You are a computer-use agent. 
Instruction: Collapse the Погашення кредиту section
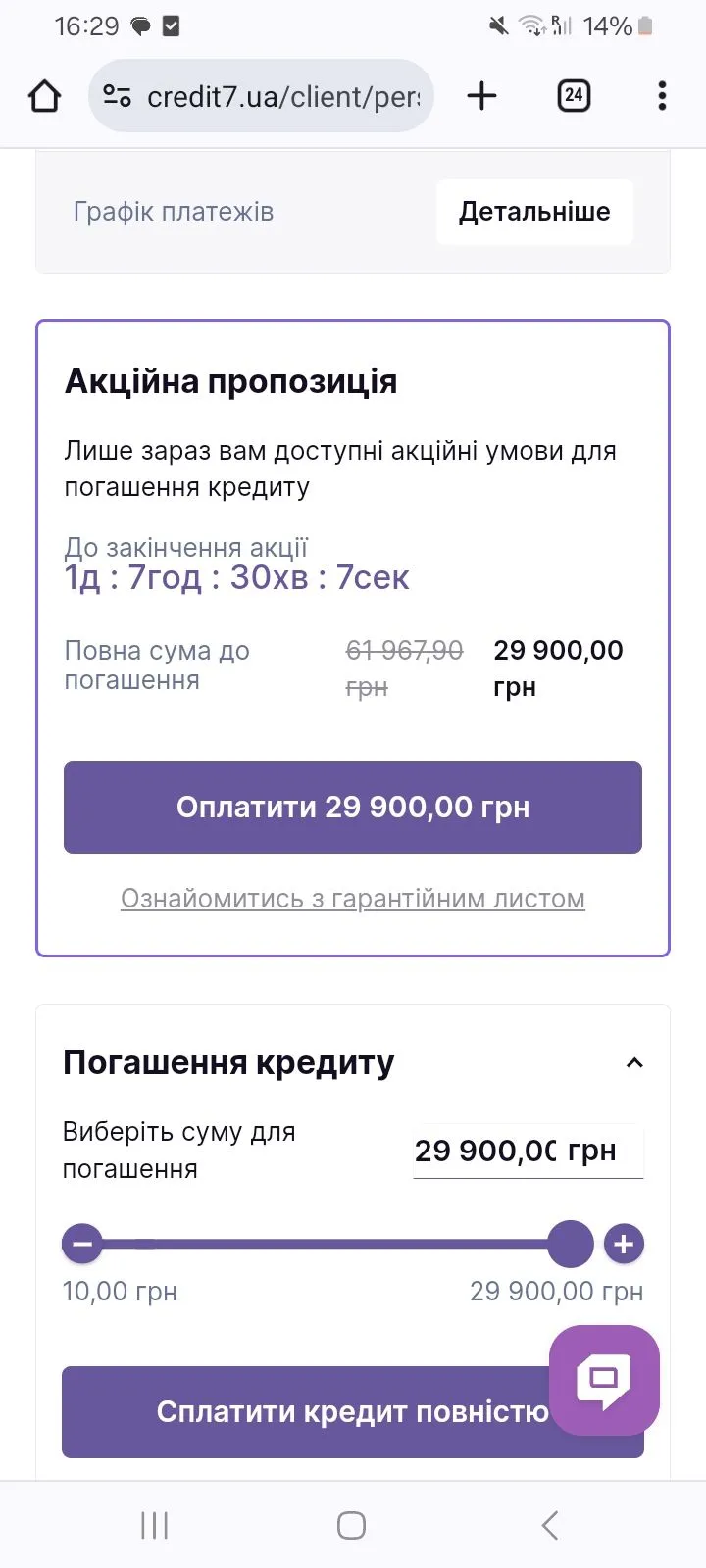pos(634,1063)
